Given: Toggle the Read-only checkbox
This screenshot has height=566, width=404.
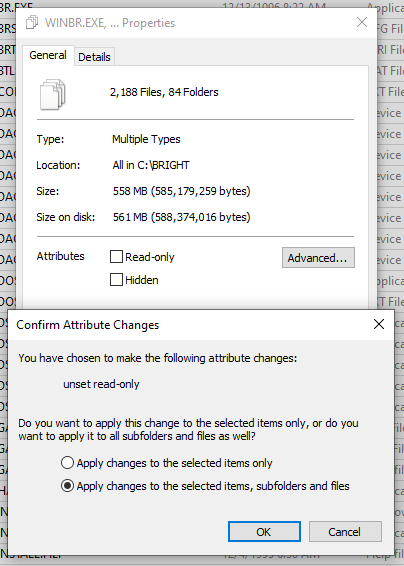Looking at the screenshot, I should coord(116,257).
